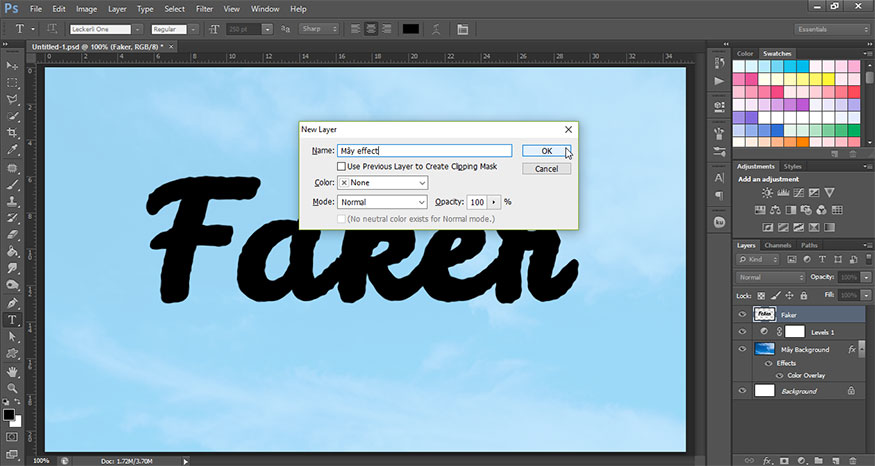
Task: Open the Kind layer filter dropdown
Action: point(758,260)
